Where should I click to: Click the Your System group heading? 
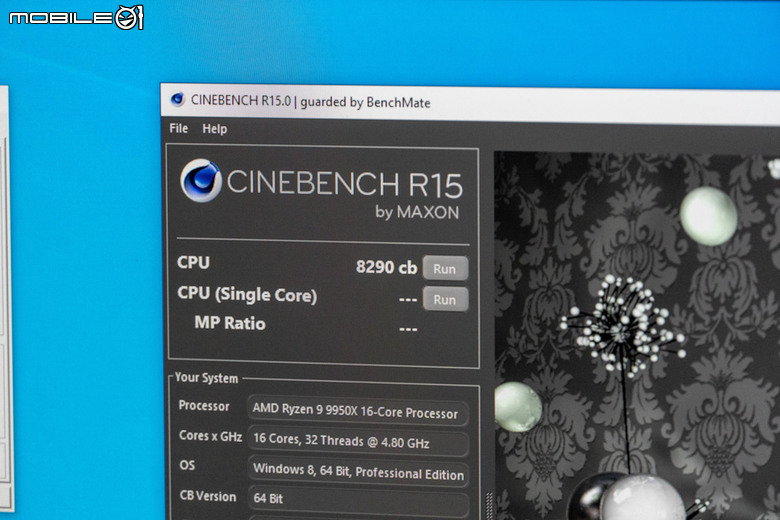tap(206, 378)
